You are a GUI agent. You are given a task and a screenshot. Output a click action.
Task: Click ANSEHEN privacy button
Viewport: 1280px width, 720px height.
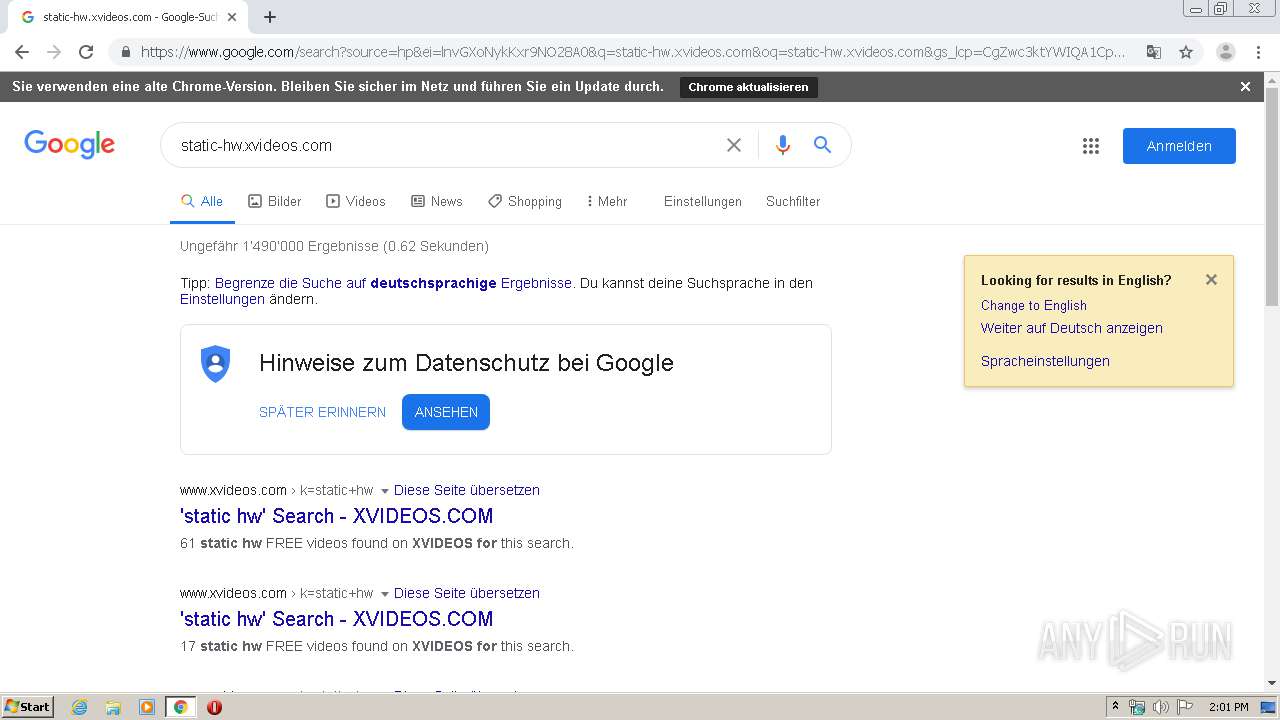point(446,412)
